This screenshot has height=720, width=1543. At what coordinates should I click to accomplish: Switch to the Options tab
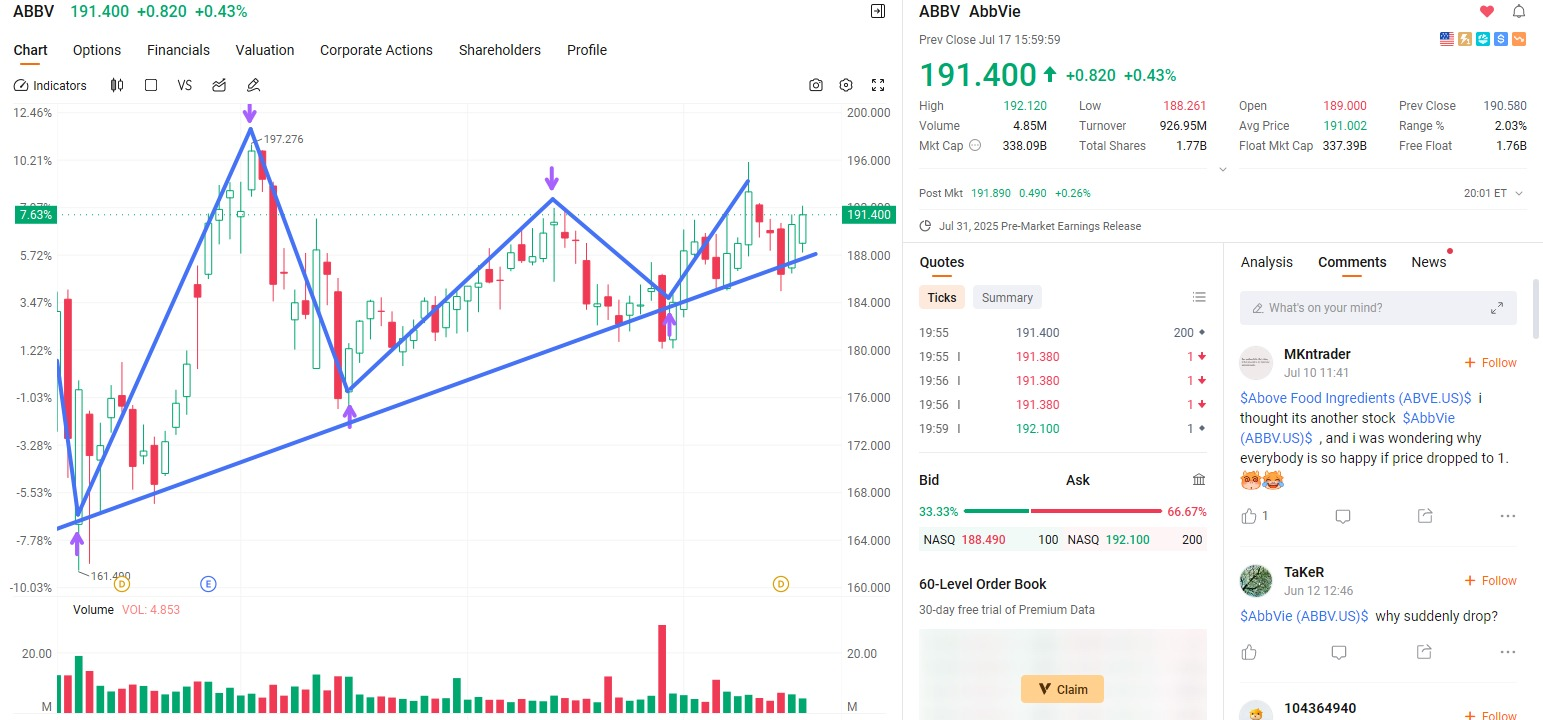click(97, 50)
